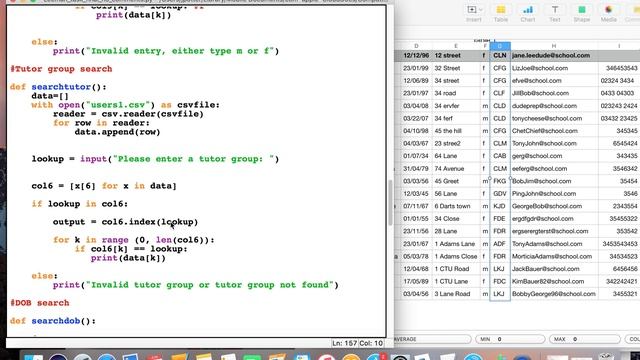Viewport: 640px width, 360px height.
Task: Select cell 'gerg@school.com'
Action: coord(536,156)
